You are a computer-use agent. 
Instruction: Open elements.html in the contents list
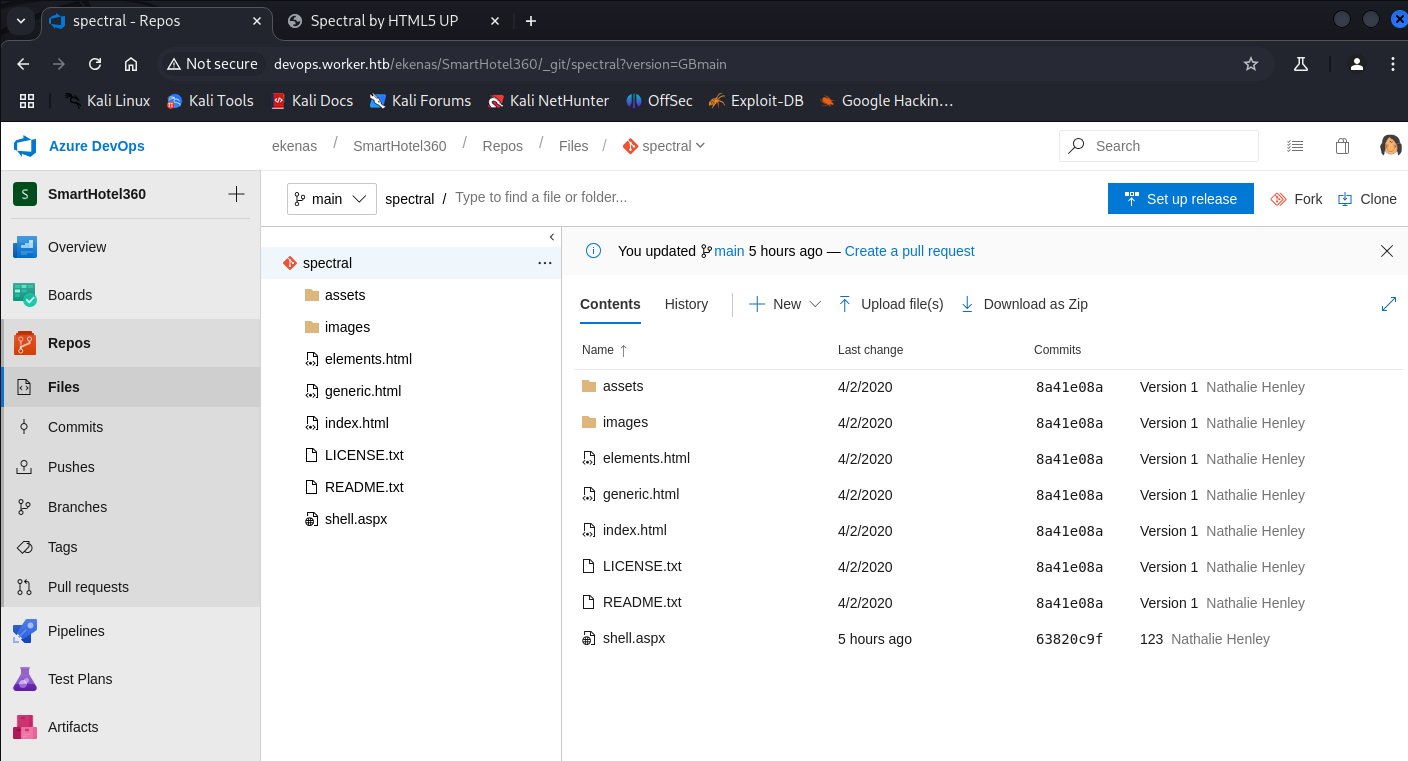pos(646,458)
